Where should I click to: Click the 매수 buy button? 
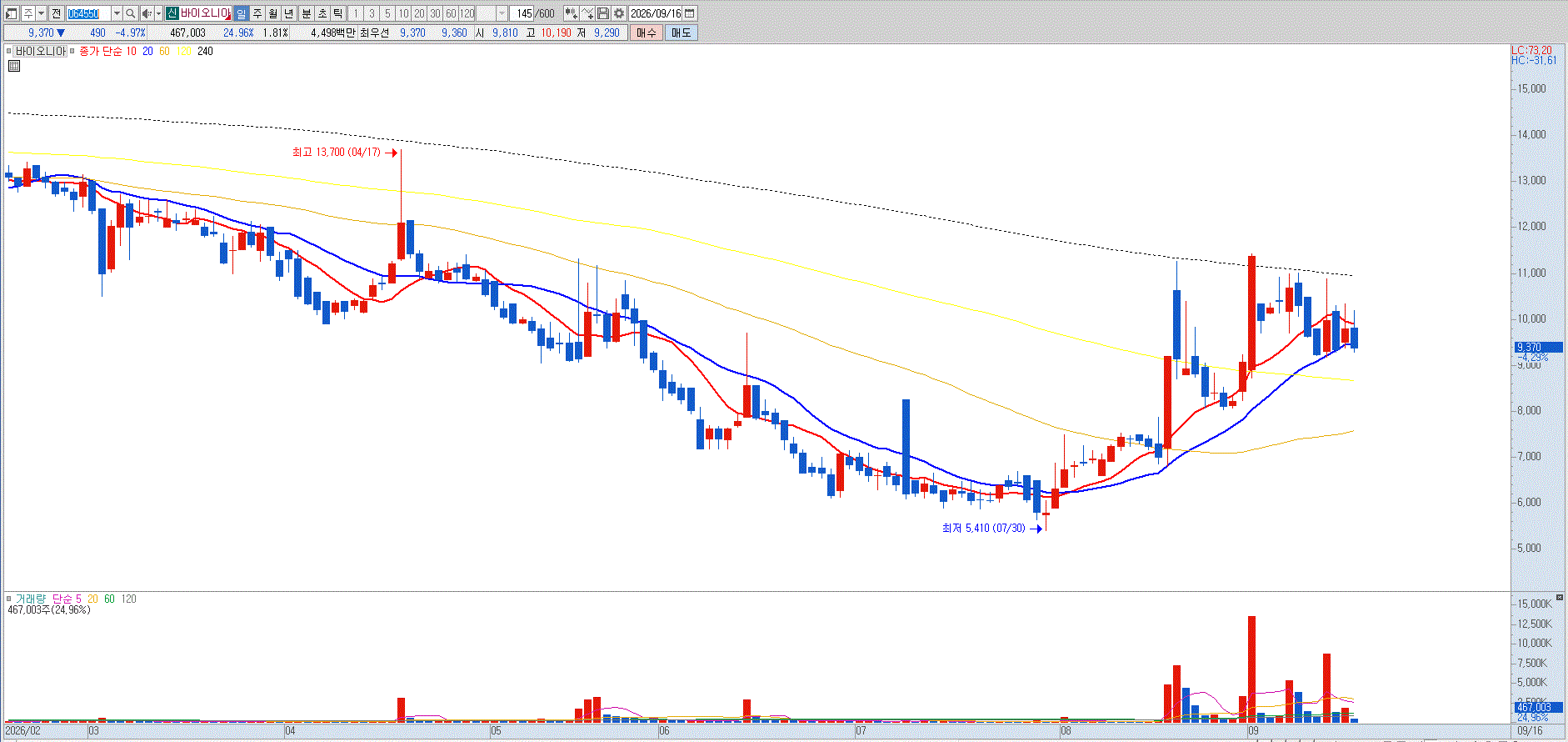pos(647,33)
